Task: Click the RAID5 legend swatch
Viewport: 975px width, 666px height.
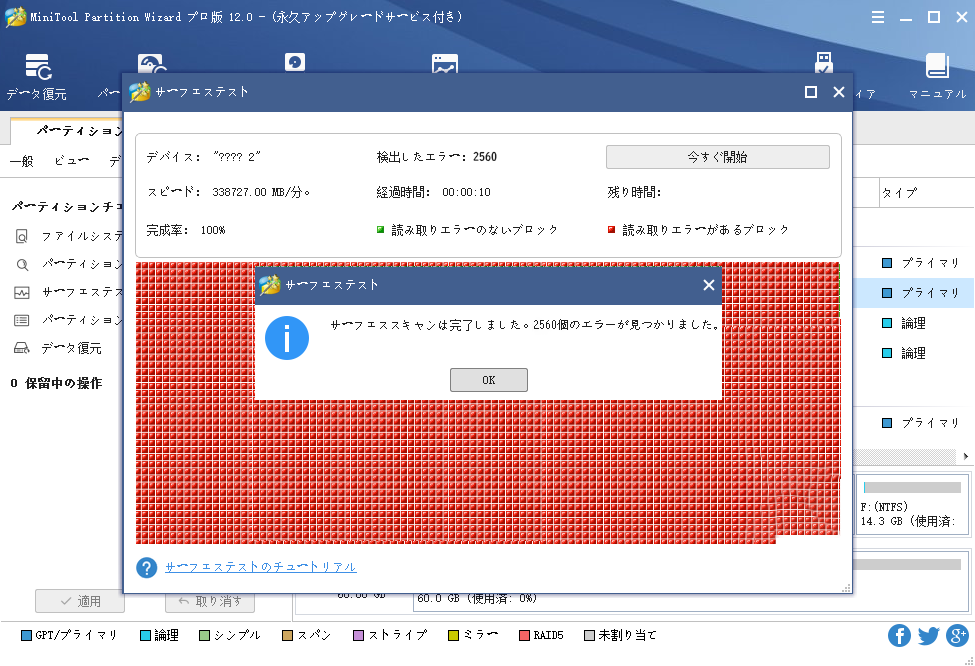Action: click(525, 635)
